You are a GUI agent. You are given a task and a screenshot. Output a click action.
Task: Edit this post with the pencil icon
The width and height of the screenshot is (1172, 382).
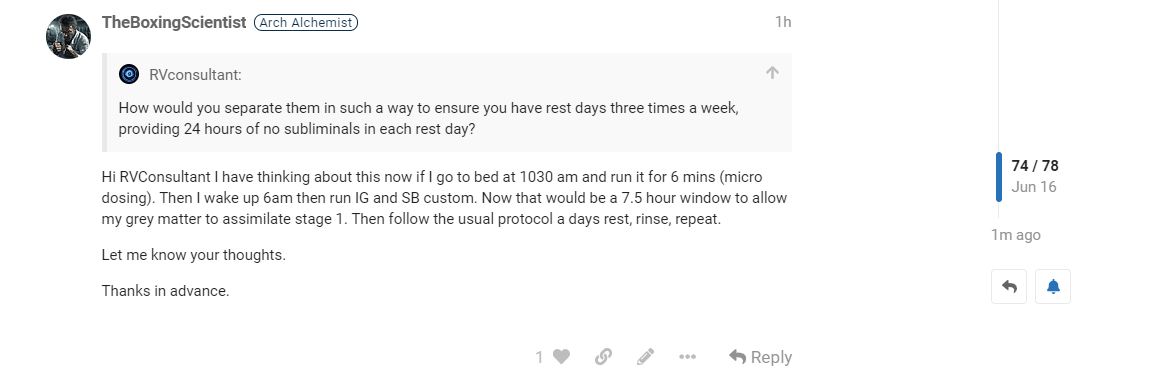(646, 357)
